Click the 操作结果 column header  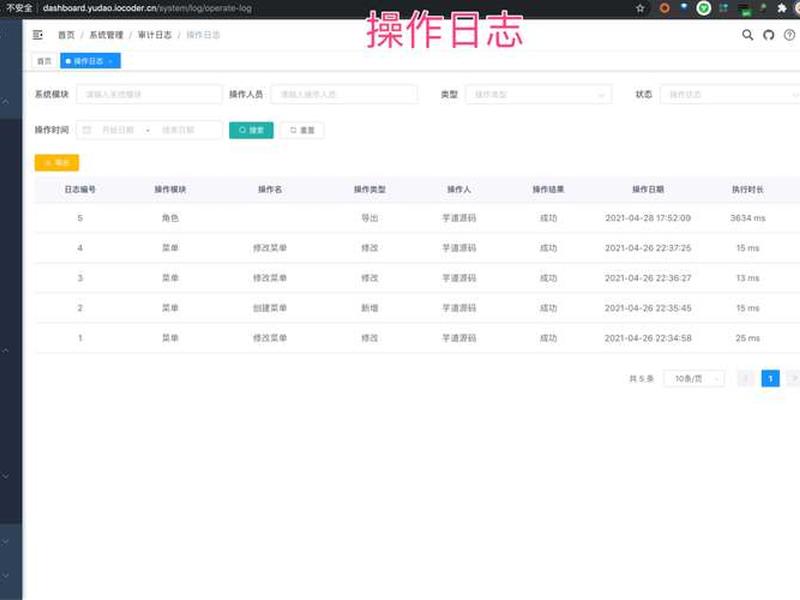548,189
